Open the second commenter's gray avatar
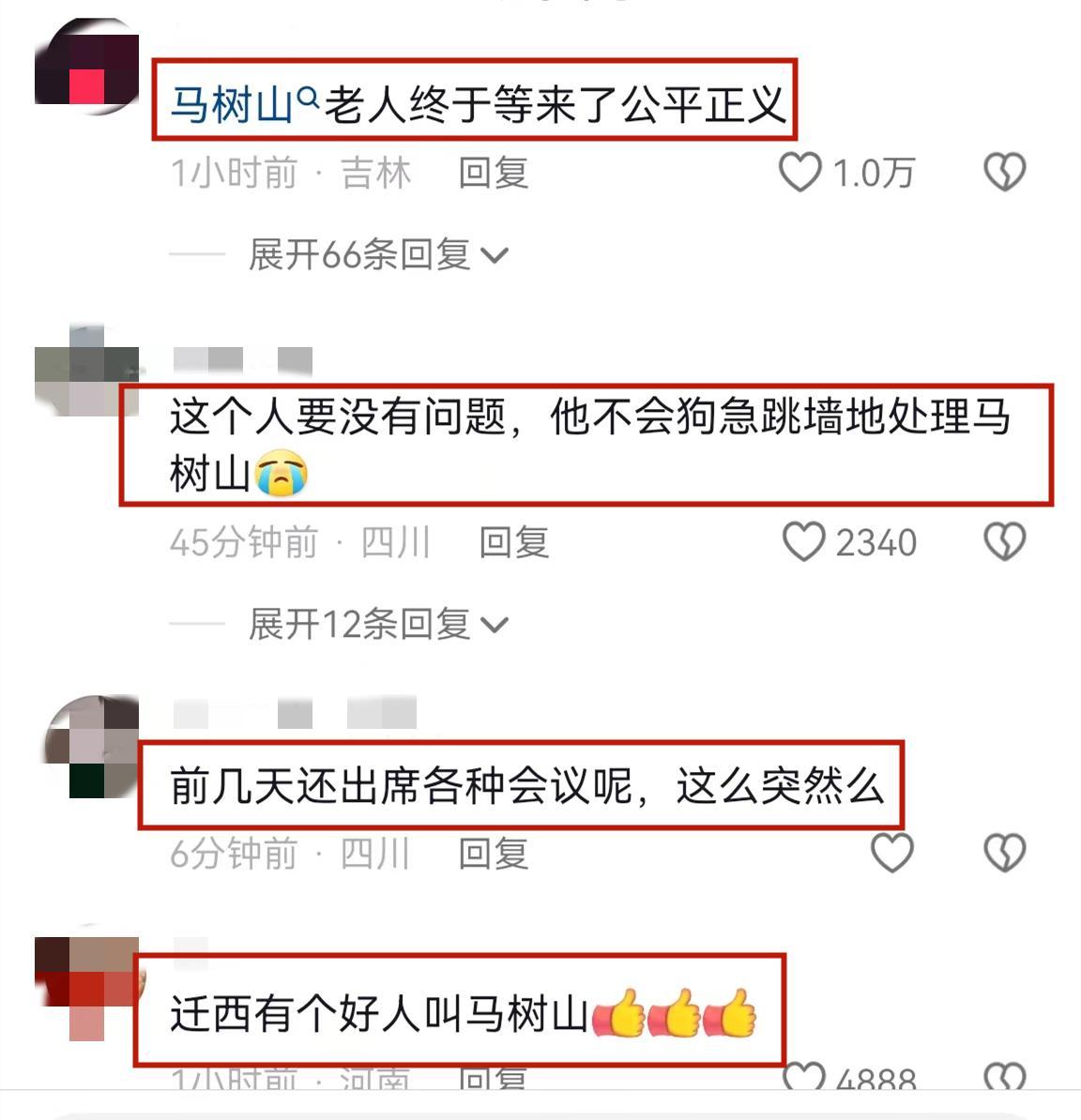The width and height of the screenshot is (1081, 1120). click(x=86, y=370)
